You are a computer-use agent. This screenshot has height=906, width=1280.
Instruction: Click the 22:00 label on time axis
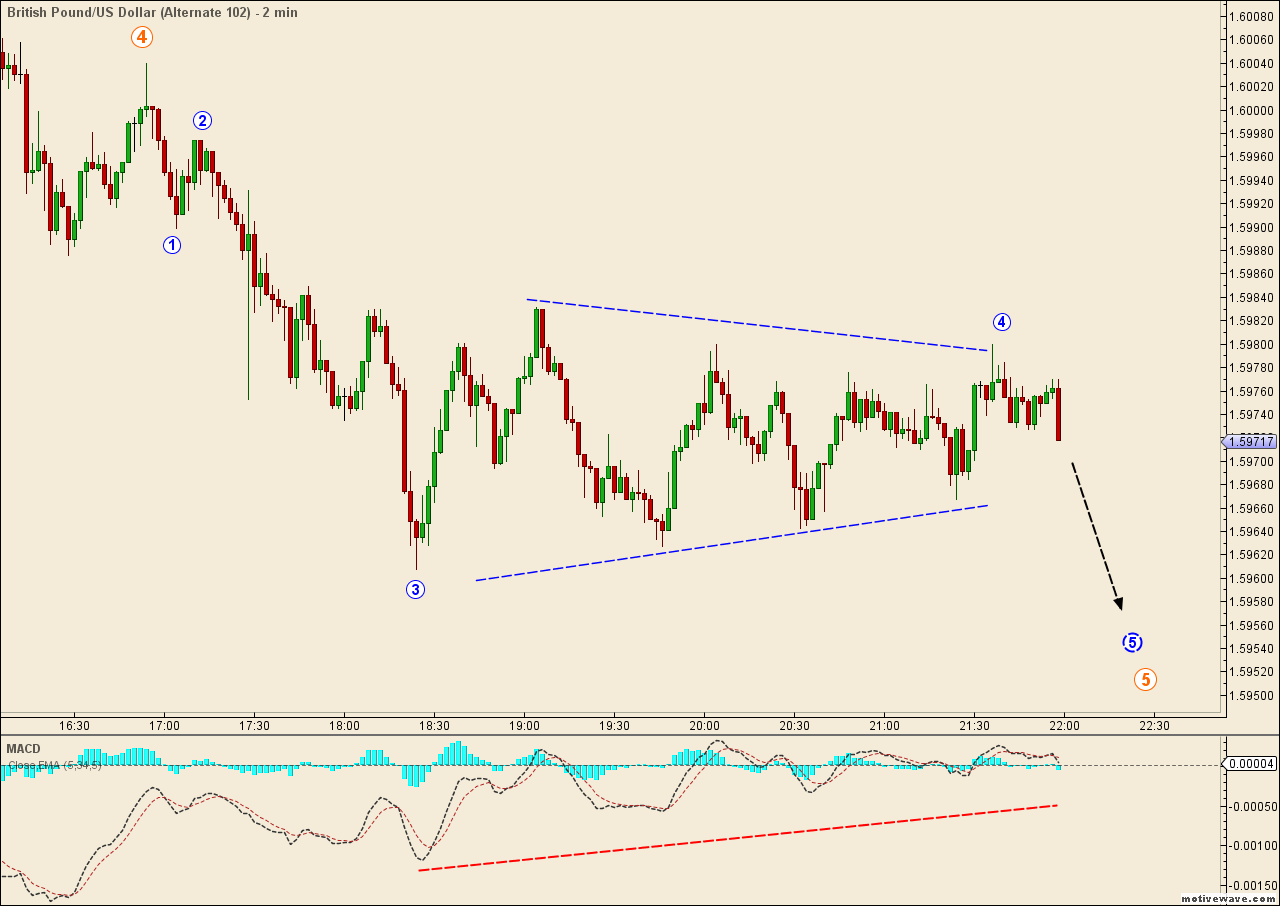click(x=1063, y=727)
